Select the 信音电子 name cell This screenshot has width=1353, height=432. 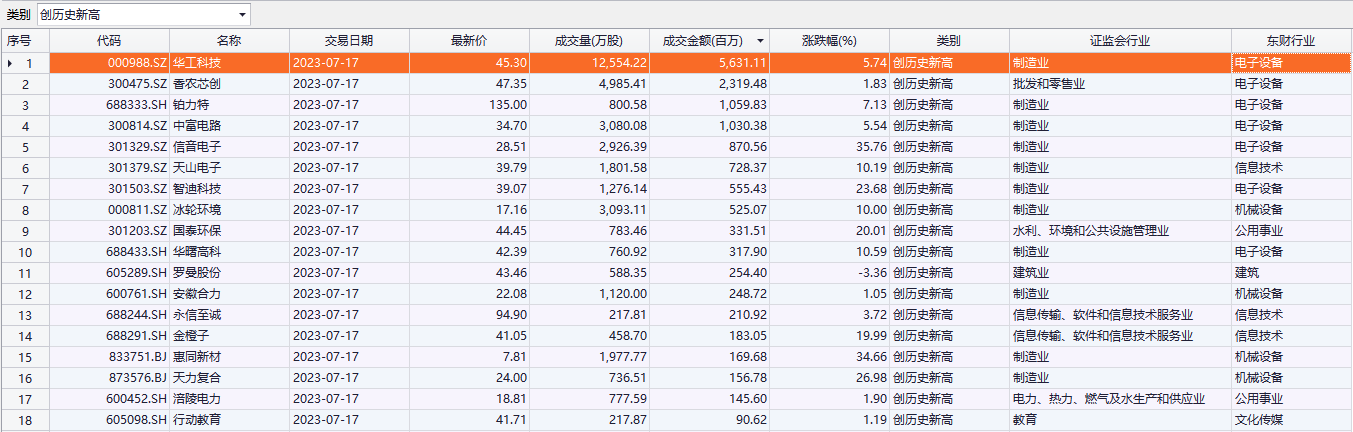coord(196,147)
